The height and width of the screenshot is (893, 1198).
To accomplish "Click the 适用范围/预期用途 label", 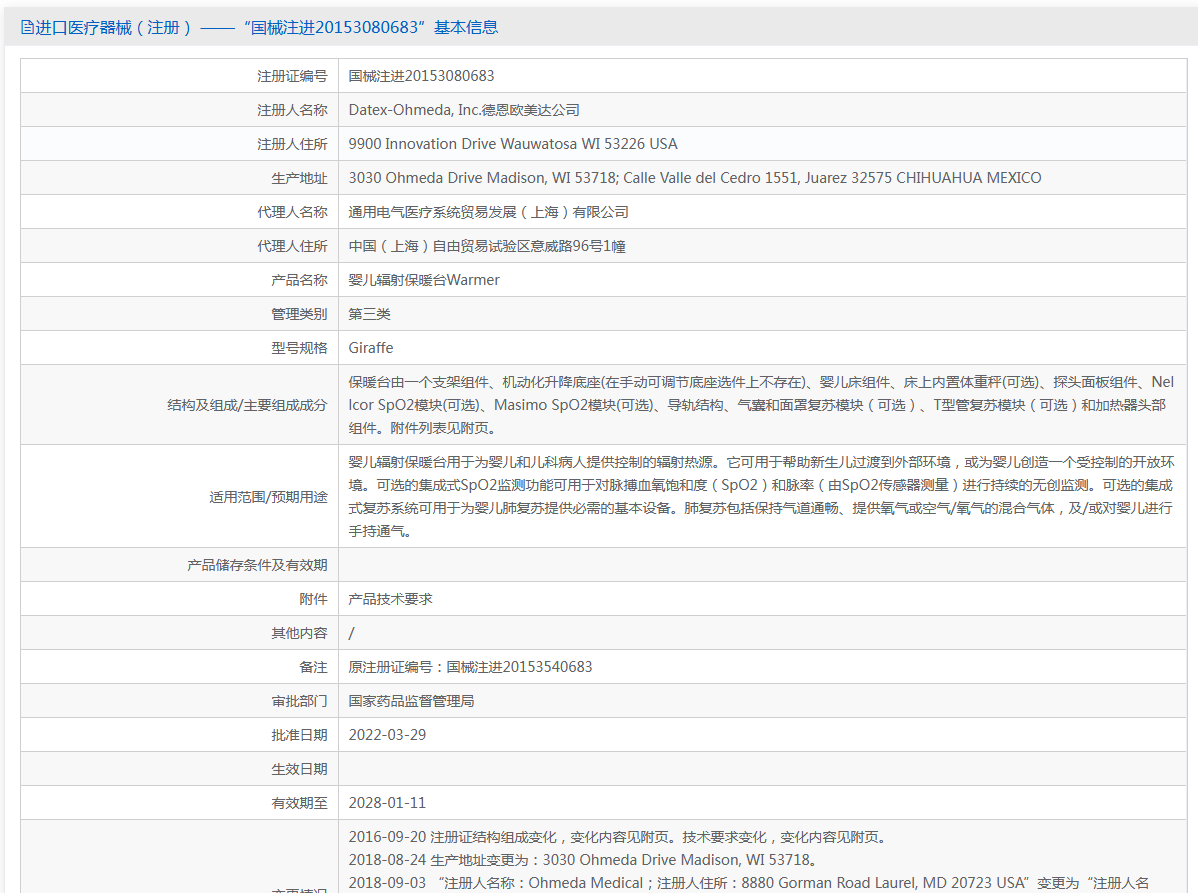I will click(x=268, y=497).
